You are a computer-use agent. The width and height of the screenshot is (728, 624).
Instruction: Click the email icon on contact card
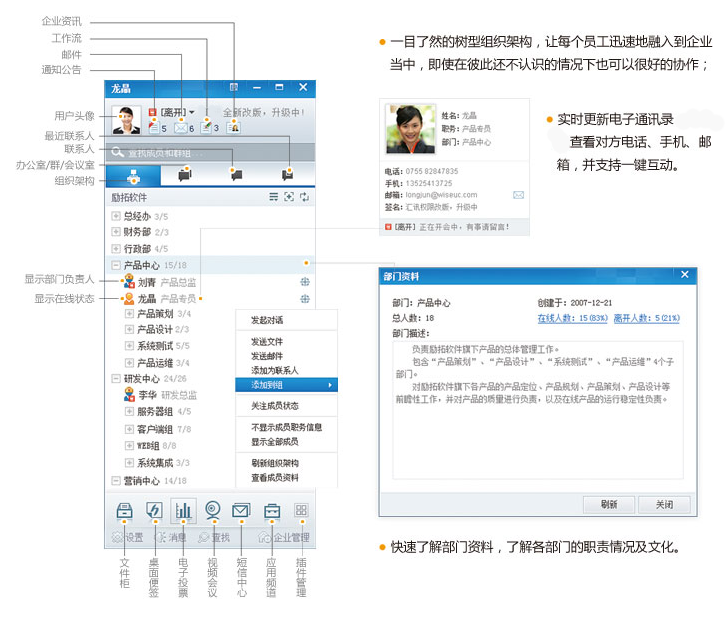pyautogui.click(x=519, y=195)
